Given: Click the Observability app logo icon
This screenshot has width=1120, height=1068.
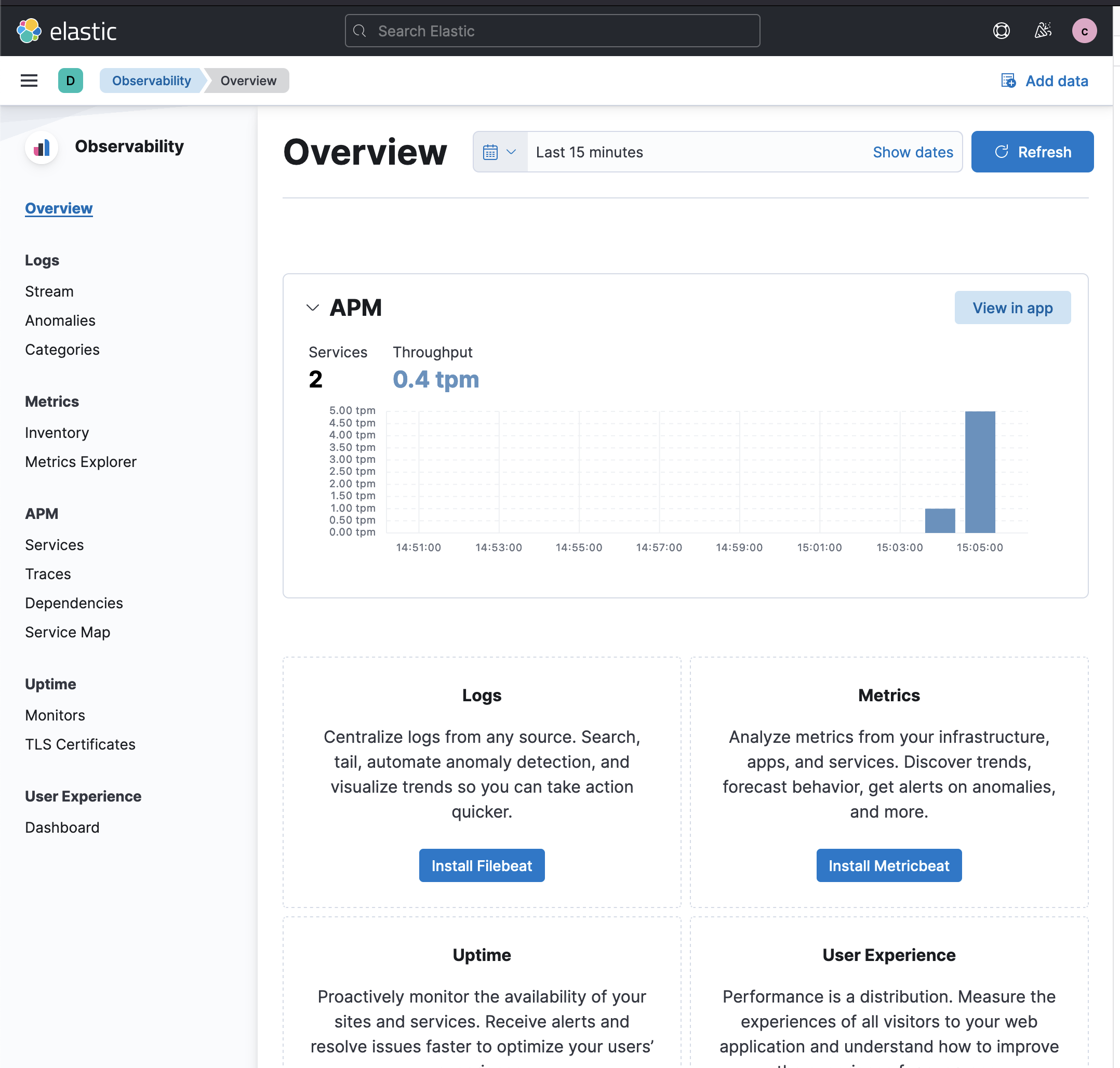Looking at the screenshot, I should pyautogui.click(x=42, y=148).
